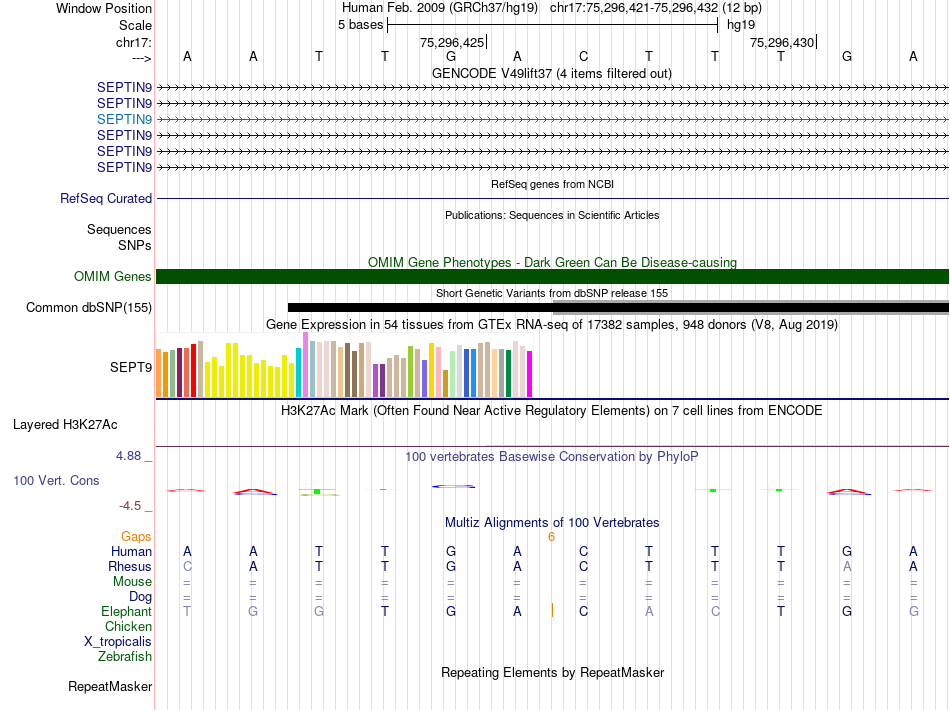
Task: Open the OMIM Genes track label
Action: [113, 277]
